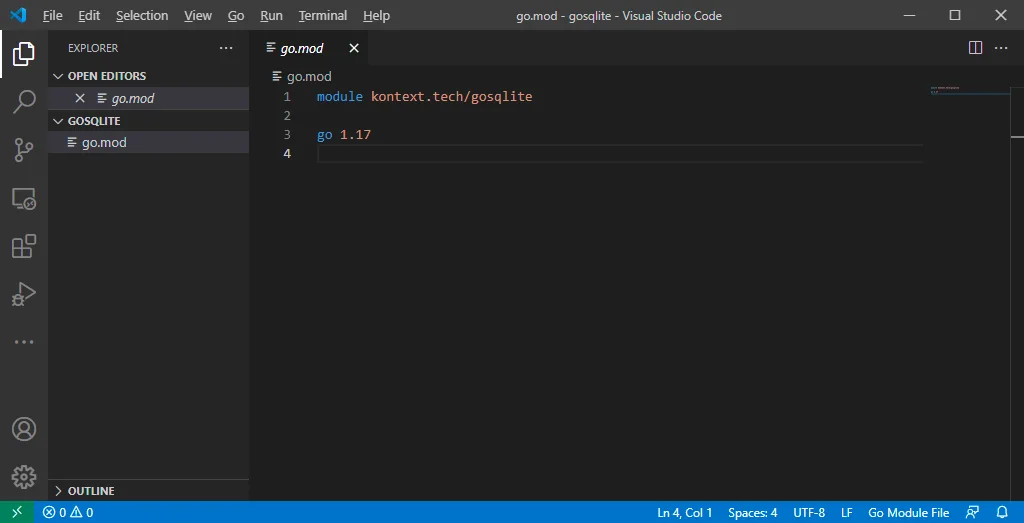Click Spaces: 4 indentation setting
The image size is (1024, 523).
tap(752, 513)
